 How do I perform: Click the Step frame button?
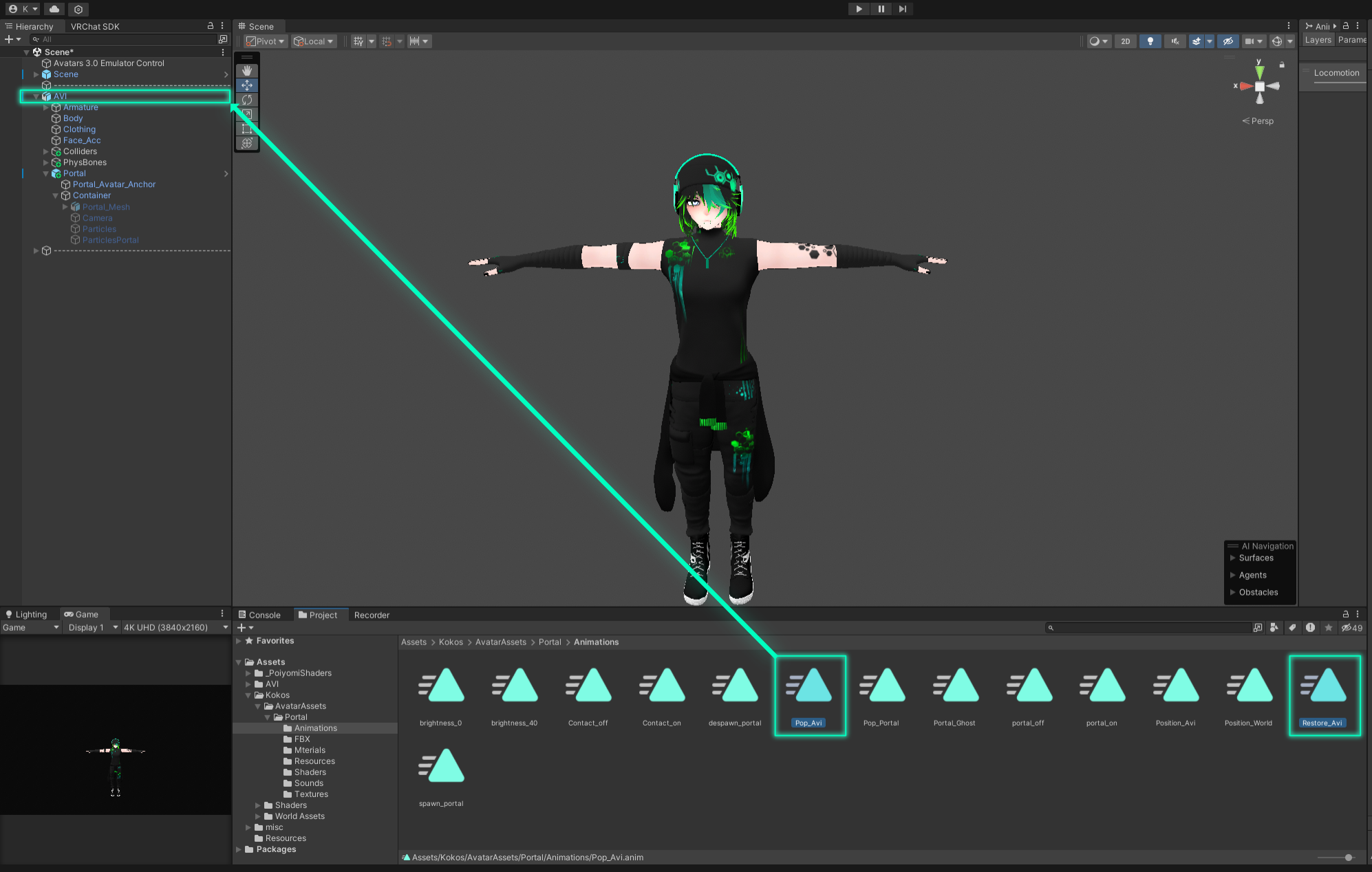coord(902,9)
